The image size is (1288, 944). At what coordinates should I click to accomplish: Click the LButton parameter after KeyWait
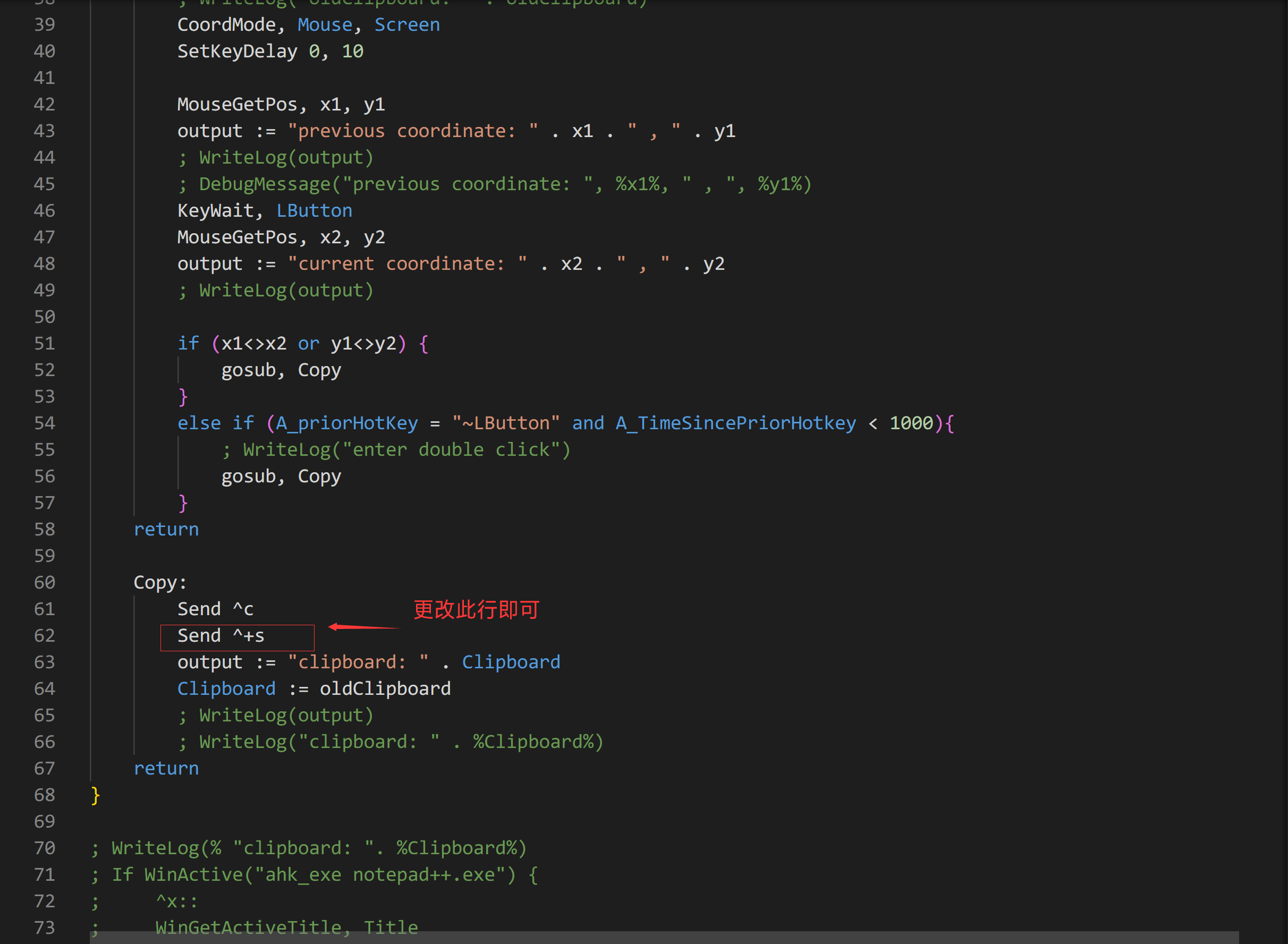point(314,211)
